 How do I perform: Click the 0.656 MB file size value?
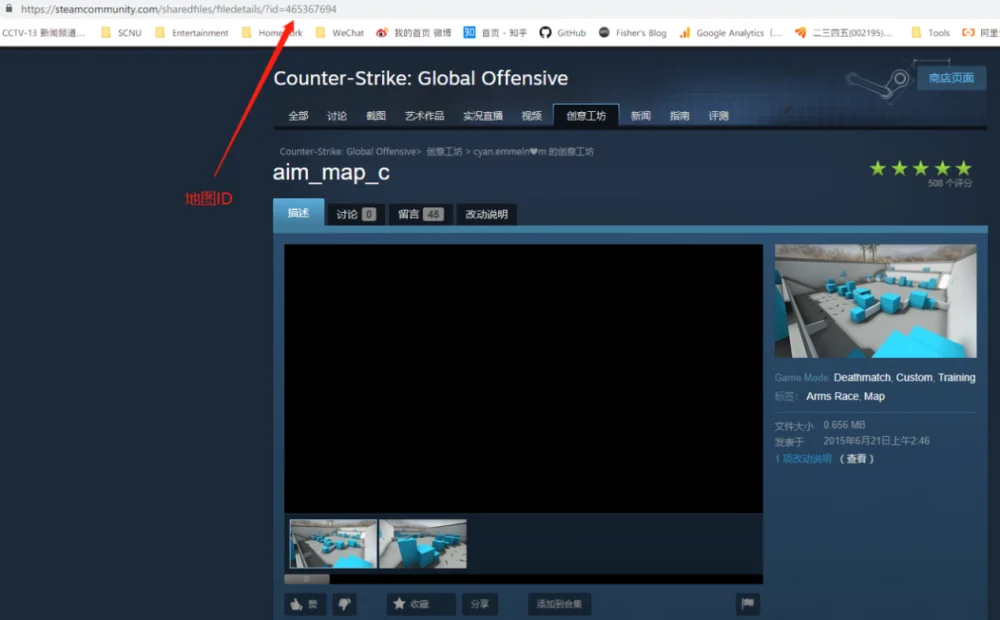click(x=844, y=425)
